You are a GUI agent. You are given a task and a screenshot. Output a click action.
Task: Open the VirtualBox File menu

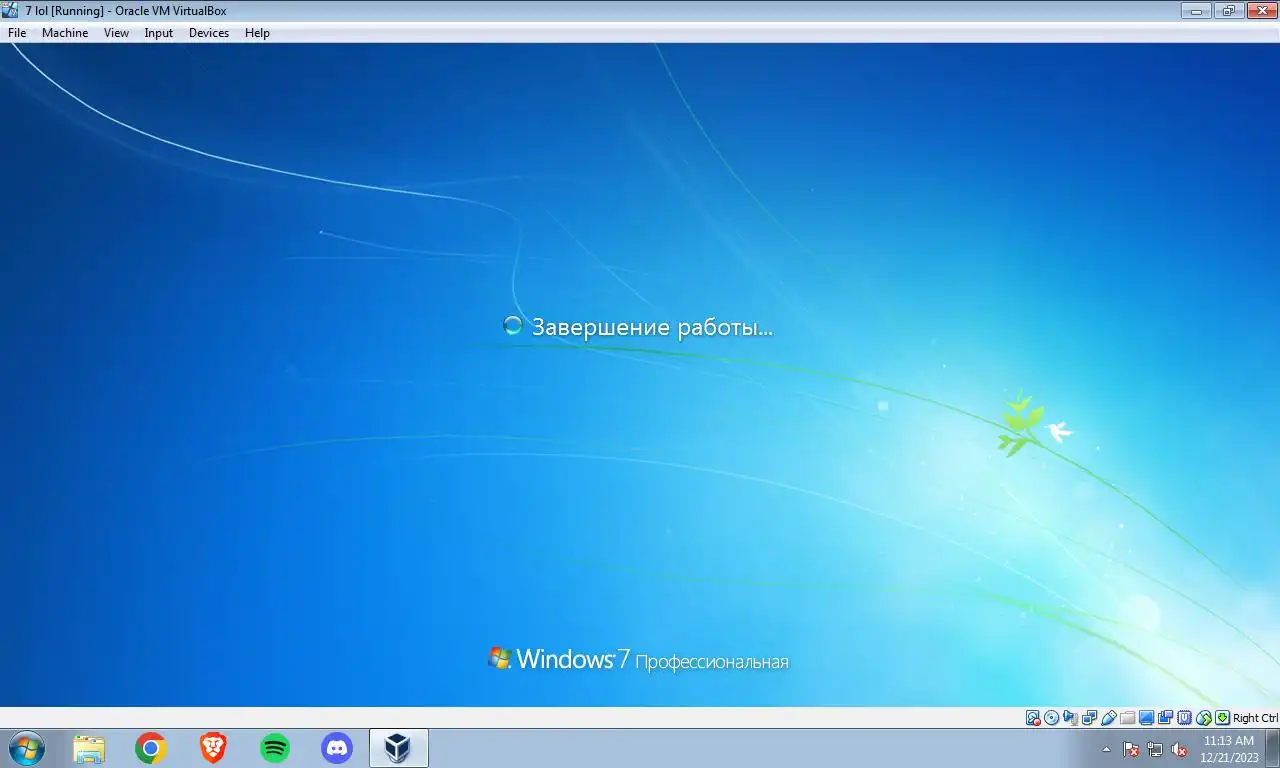[x=17, y=33]
